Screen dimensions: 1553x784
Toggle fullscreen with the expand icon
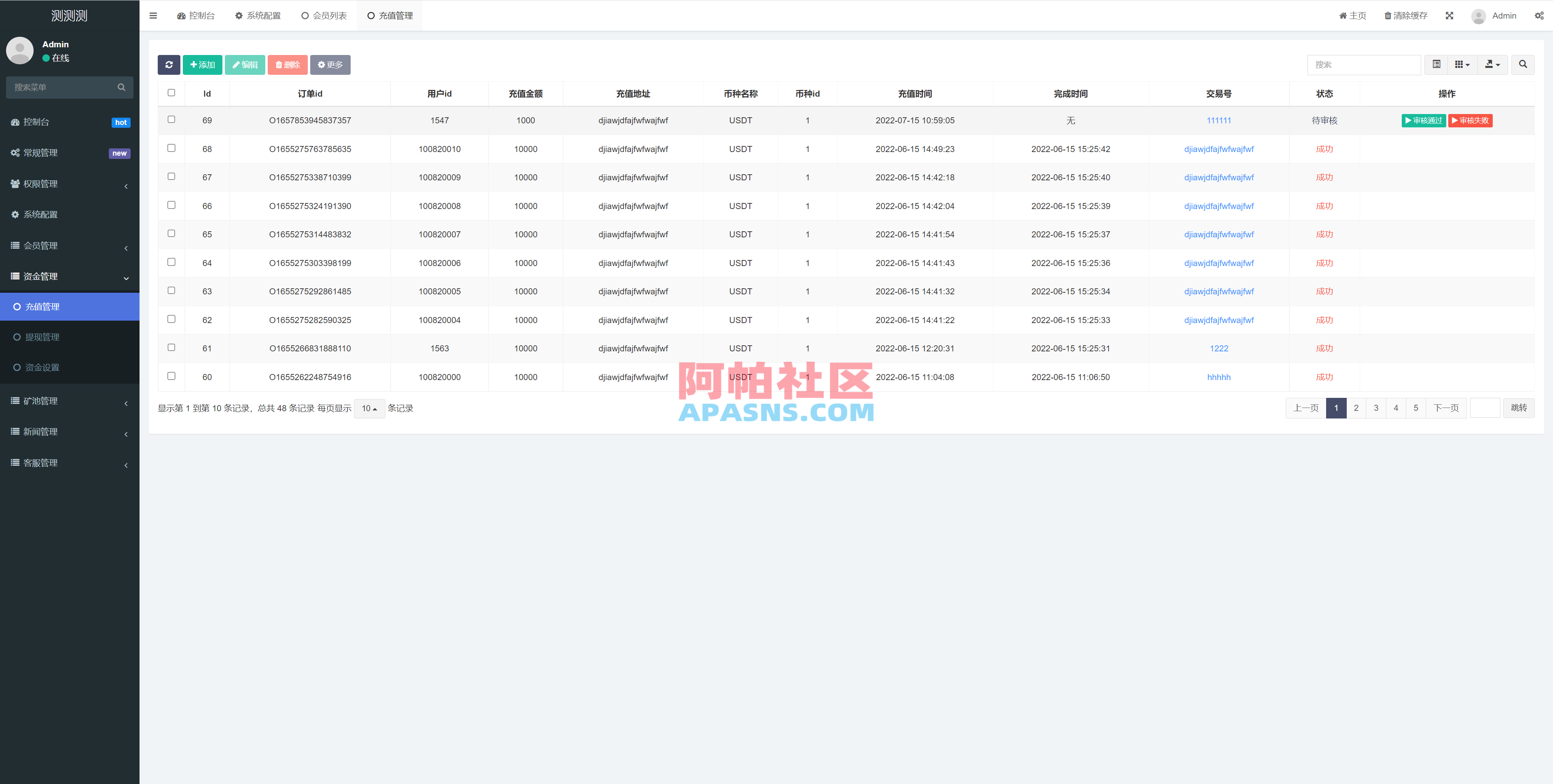[1449, 15]
